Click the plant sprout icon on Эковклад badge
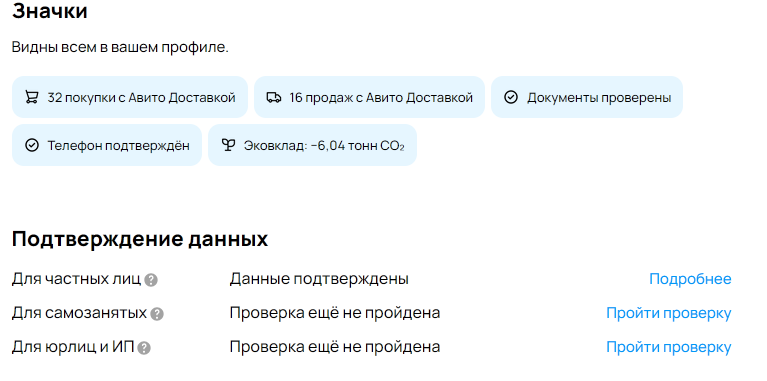Screen dimensions: 767x381 coord(228,145)
